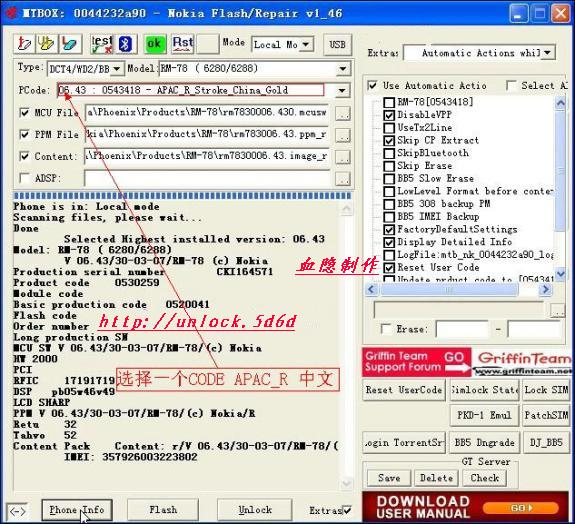Image resolution: width=575 pixels, height=524 pixels.
Task: Browse for MCU file with ellipsis button
Action: point(343,113)
